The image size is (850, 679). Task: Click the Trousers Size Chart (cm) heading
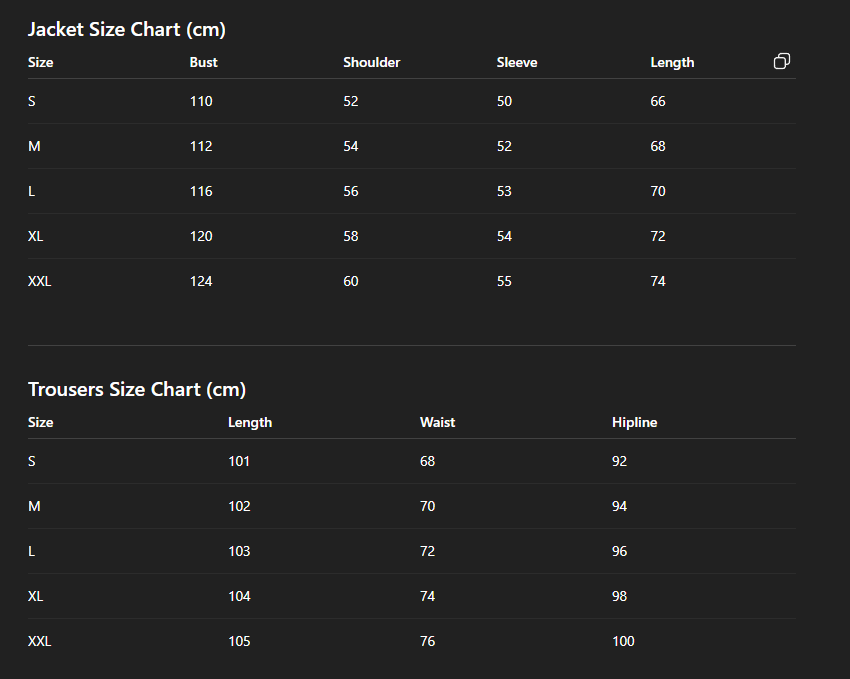[x=137, y=389]
